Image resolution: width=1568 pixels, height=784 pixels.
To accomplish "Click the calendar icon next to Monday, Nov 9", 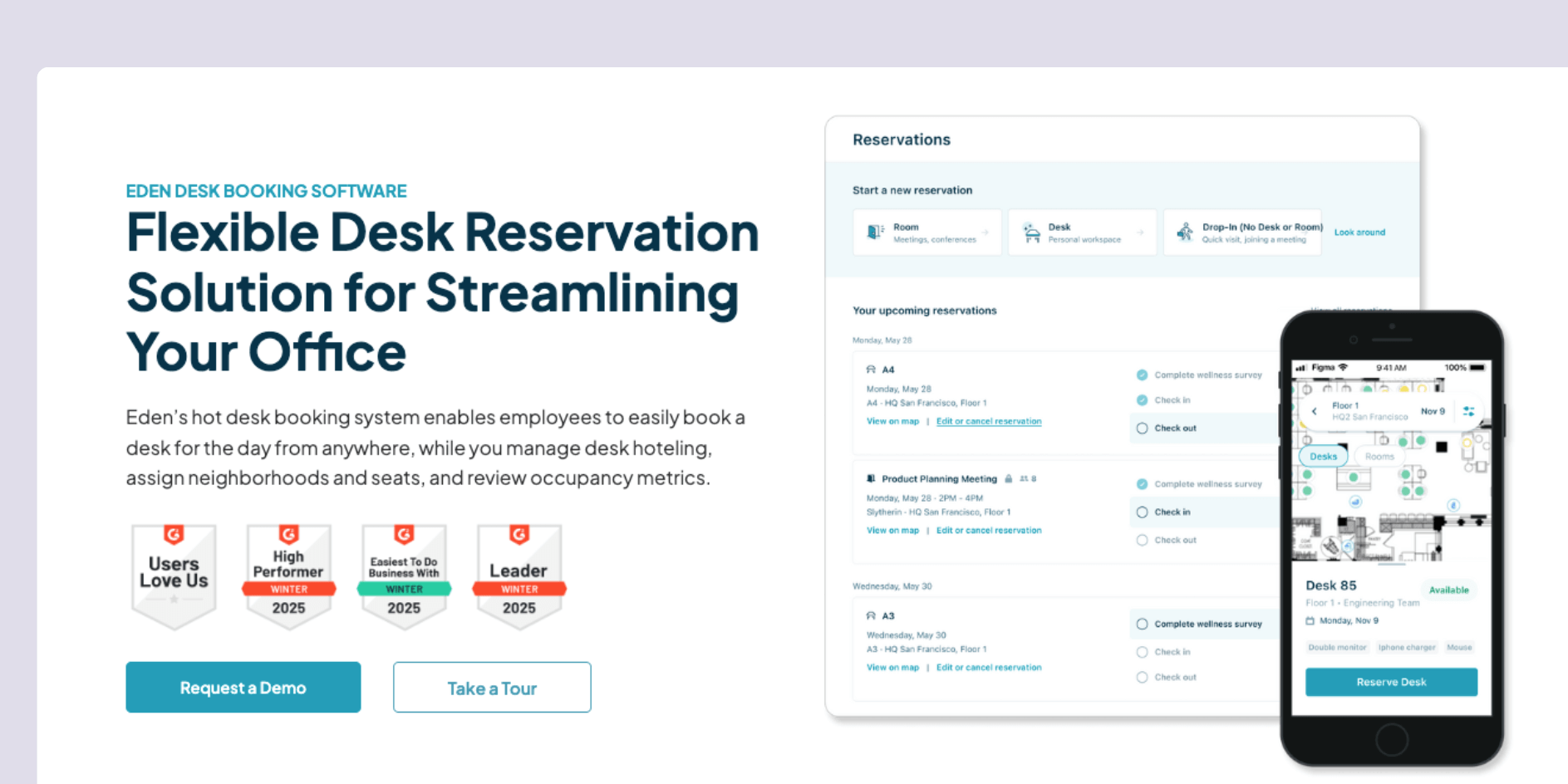I will point(1310,621).
